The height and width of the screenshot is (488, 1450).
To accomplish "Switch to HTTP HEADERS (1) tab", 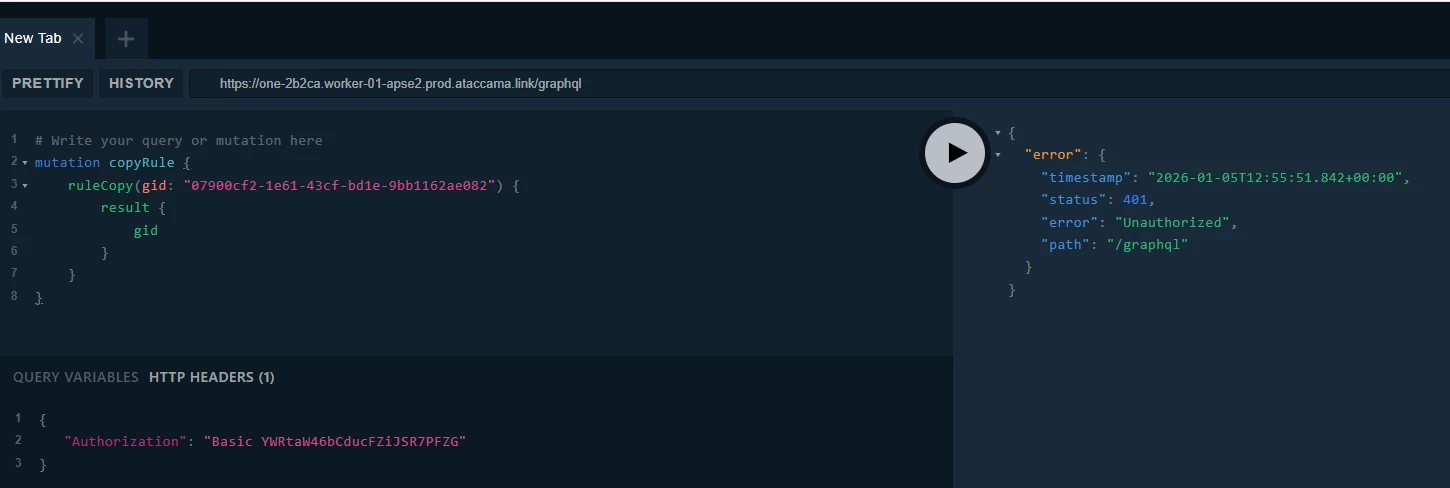I will (212, 377).
